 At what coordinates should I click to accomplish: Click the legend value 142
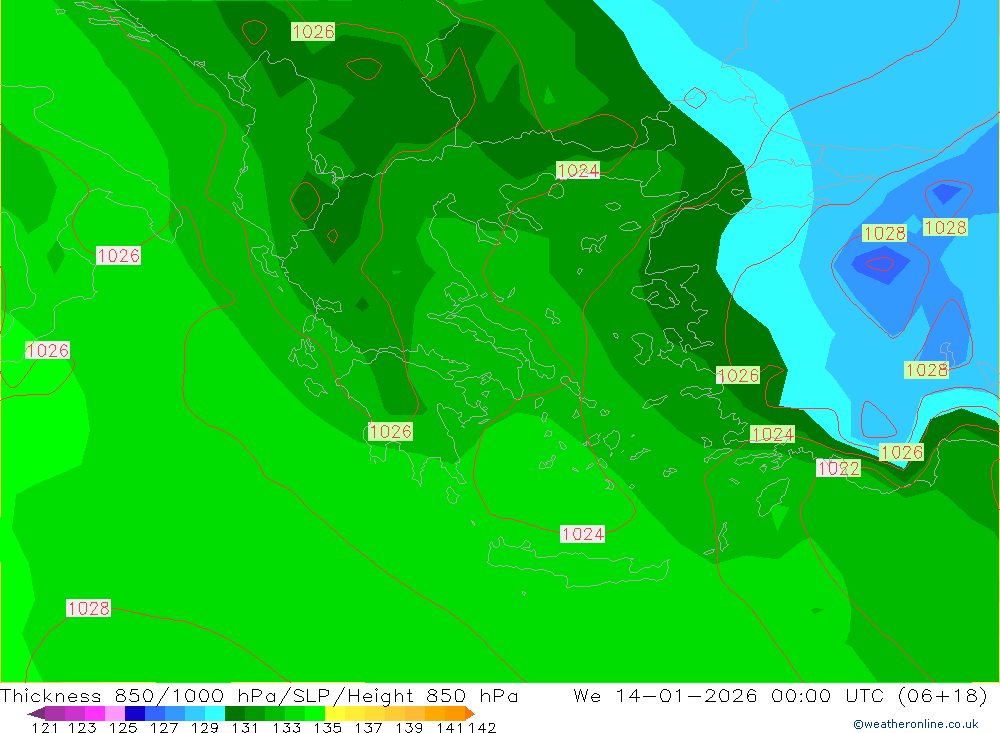[482, 727]
